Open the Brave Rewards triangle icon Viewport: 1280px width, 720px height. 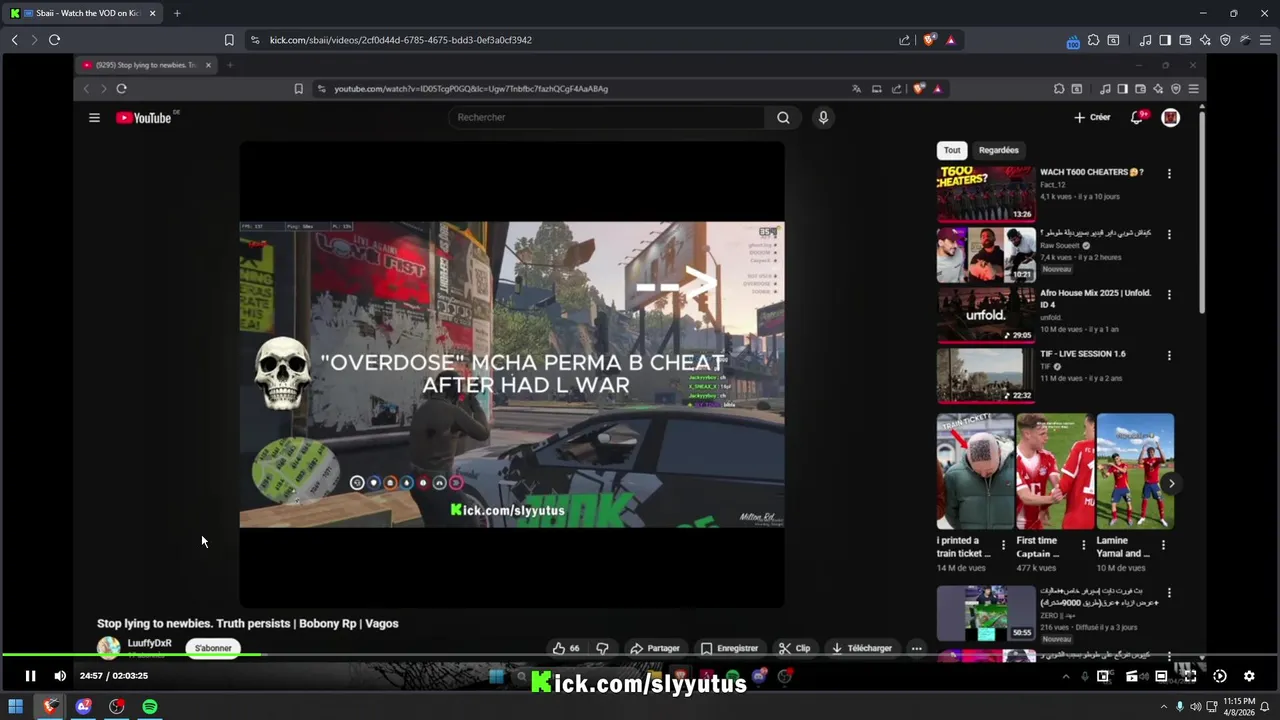pyautogui.click(x=950, y=40)
